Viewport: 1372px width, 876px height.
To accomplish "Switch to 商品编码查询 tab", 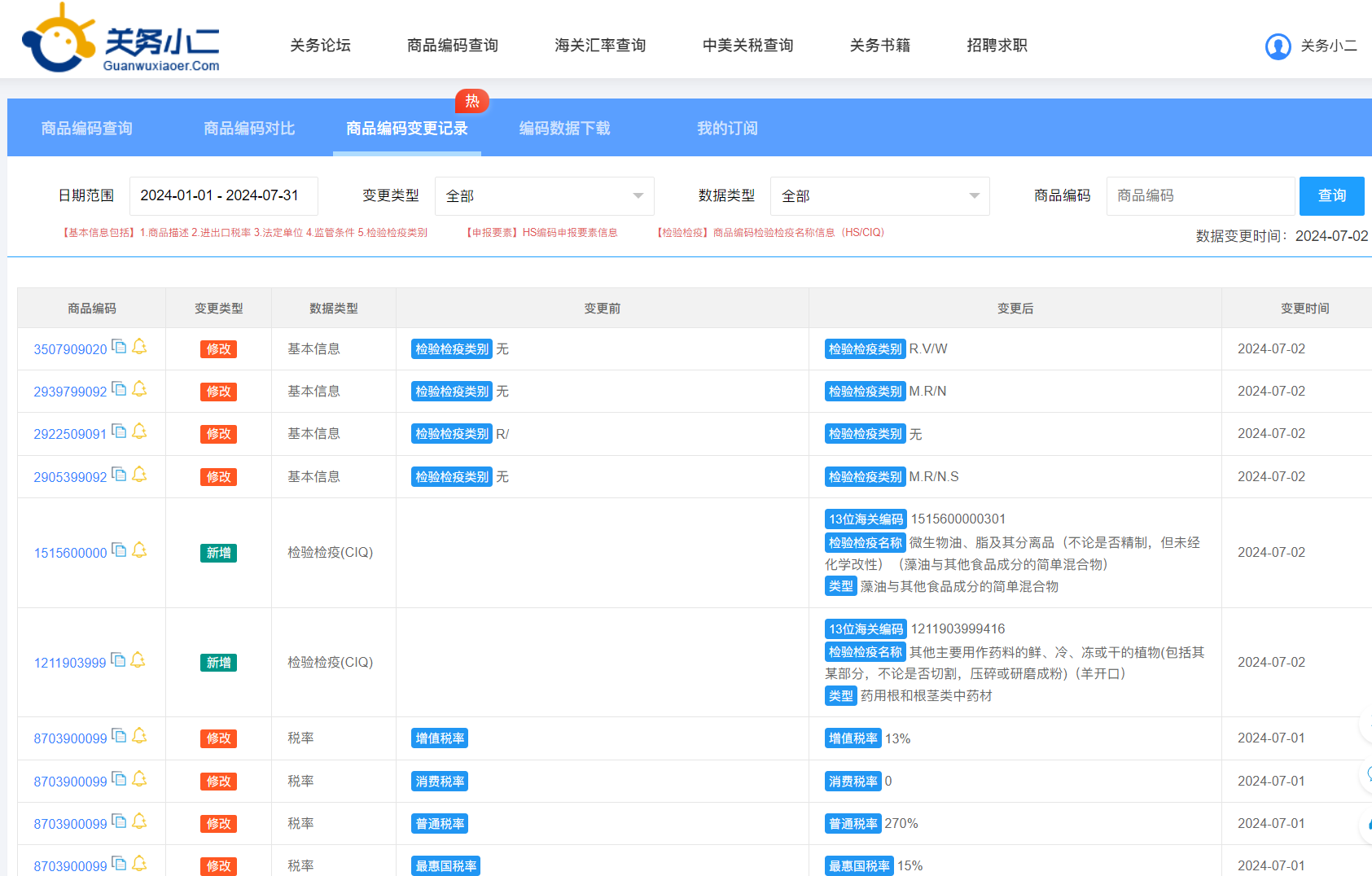I will [x=87, y=129].
